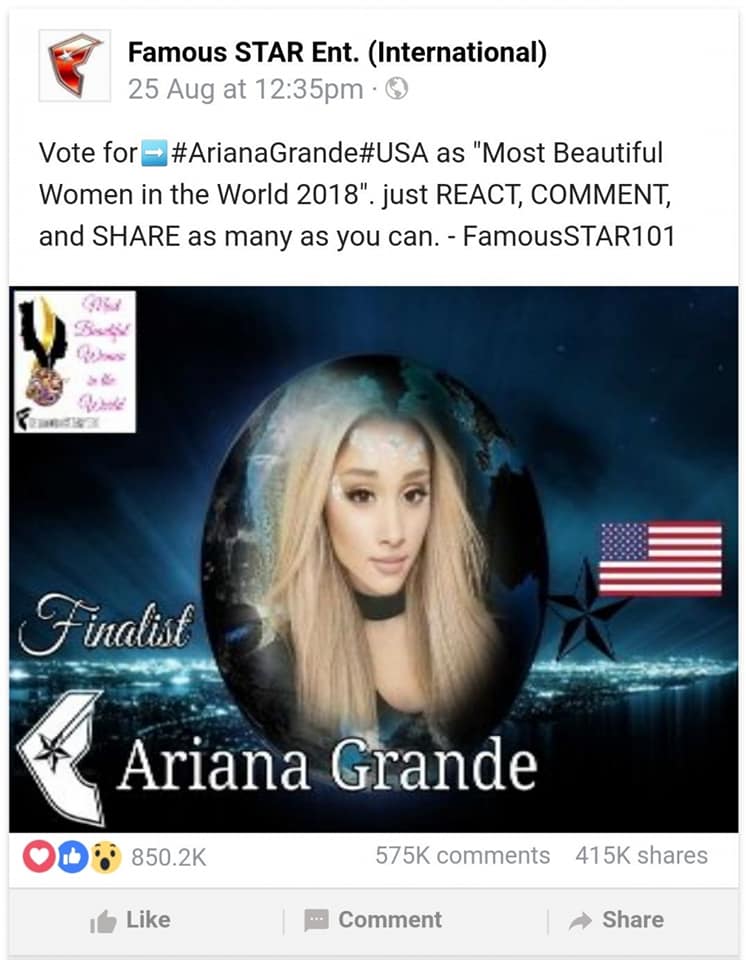746x960 pixels.
Task: Click the speech bubble Comment icon
Action: tap(316, 920)
